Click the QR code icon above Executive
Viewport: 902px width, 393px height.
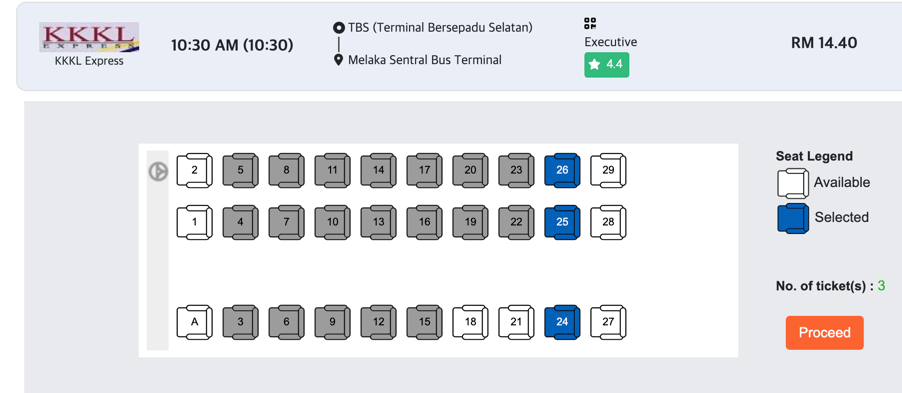click(590, 24)
